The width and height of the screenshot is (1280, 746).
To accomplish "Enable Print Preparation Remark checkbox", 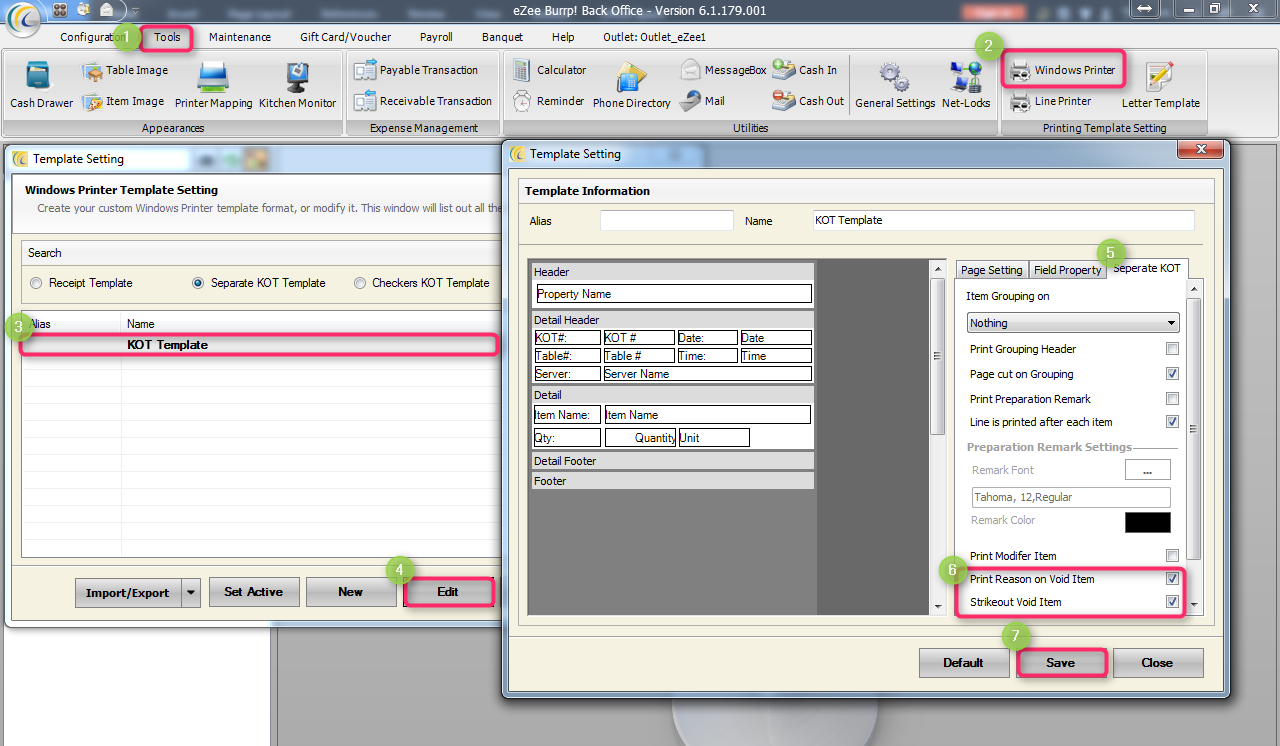I will pos(1172,399).
